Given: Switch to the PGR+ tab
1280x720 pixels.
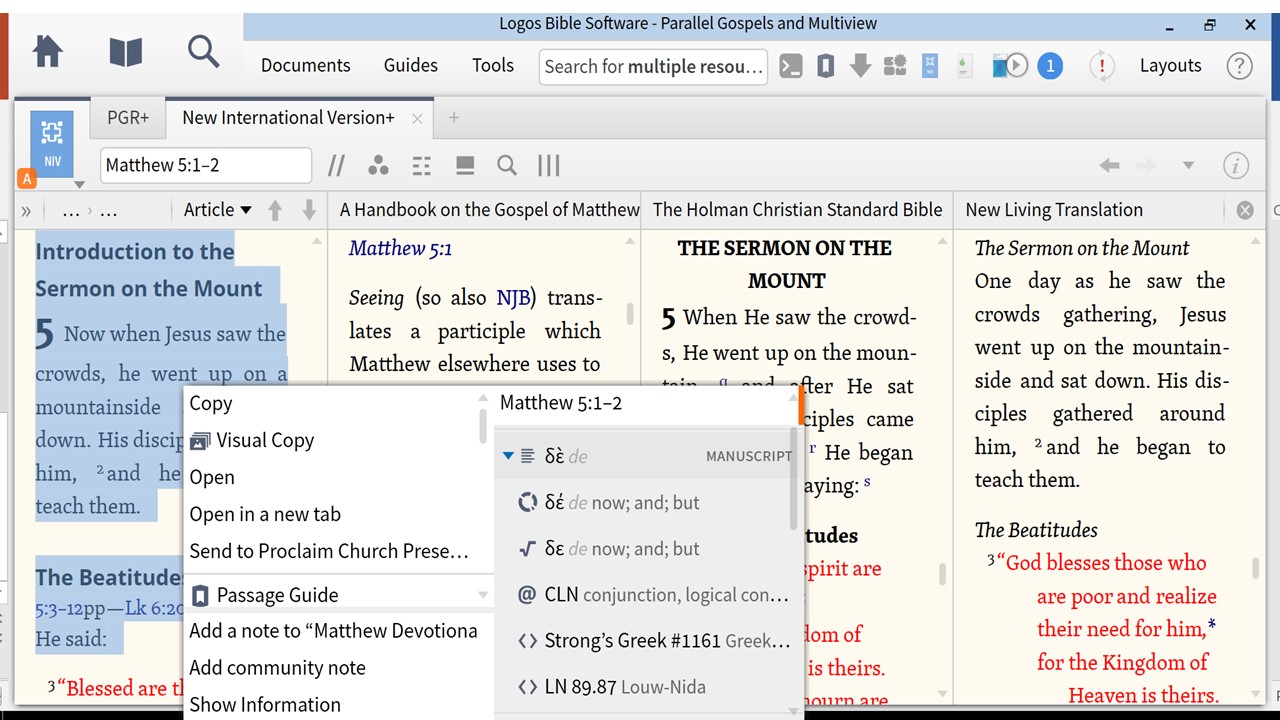Looking at the screenshot, I should [x=128, y=118].
